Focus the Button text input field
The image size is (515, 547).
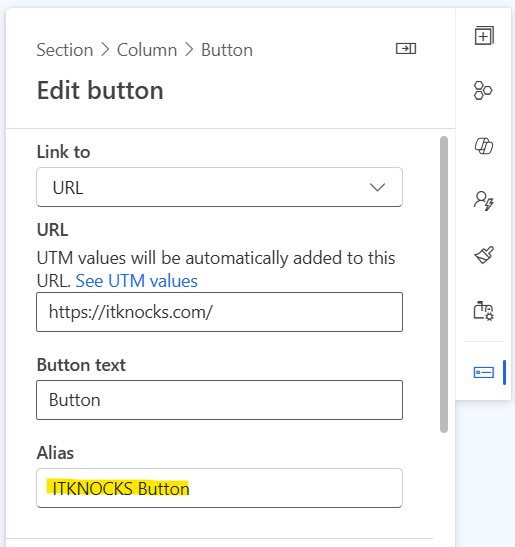pos(219,400)
